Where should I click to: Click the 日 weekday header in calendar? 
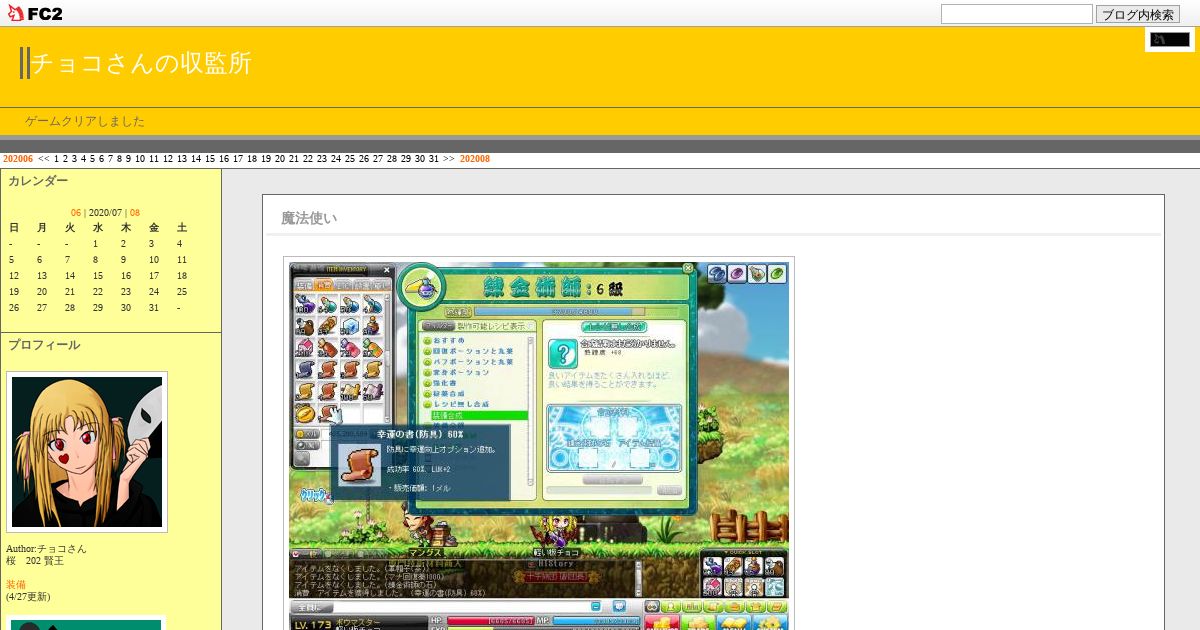click(x=14, y=228)
